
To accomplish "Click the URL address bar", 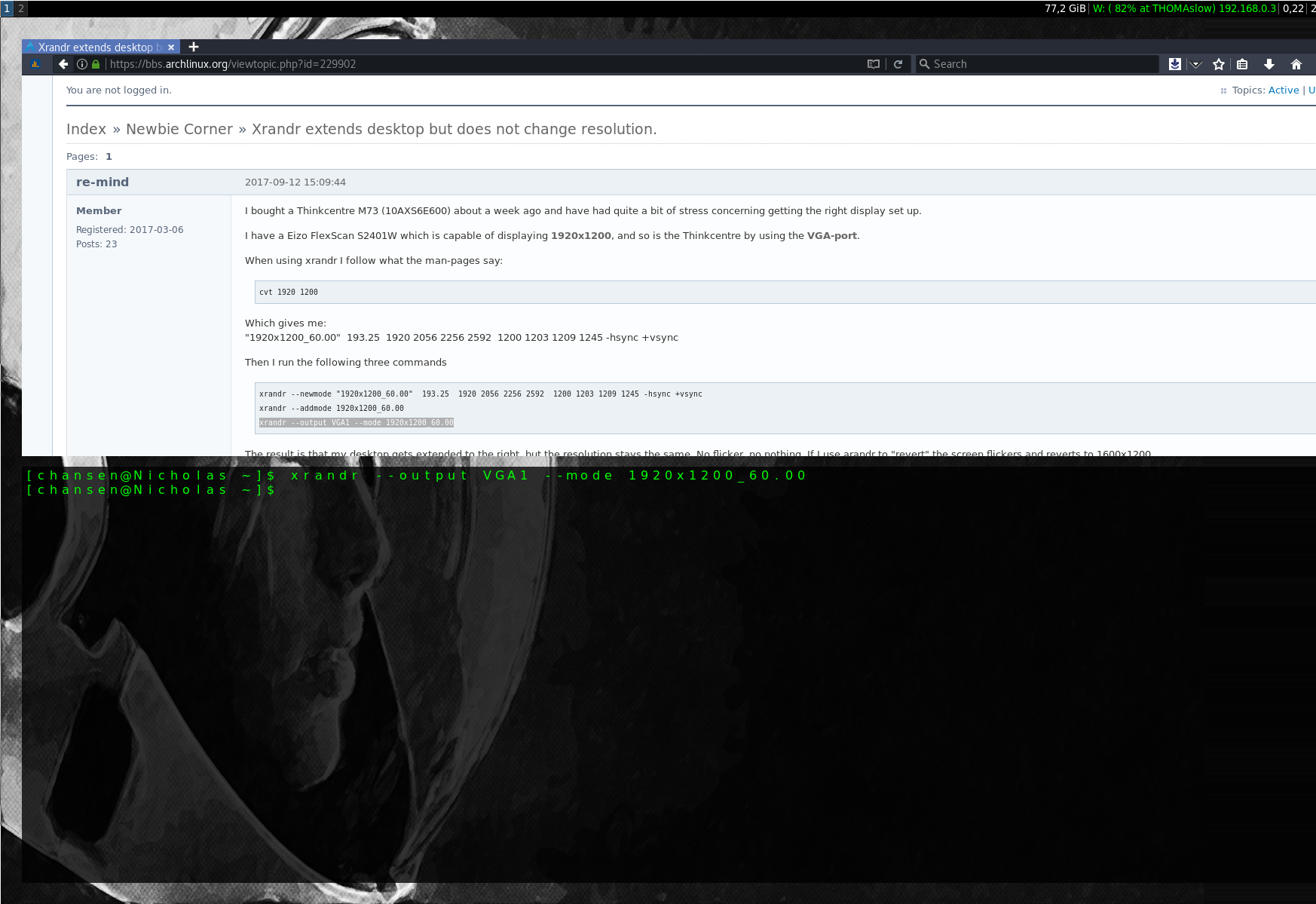I will pyautogui.click(x=482, y=64).
